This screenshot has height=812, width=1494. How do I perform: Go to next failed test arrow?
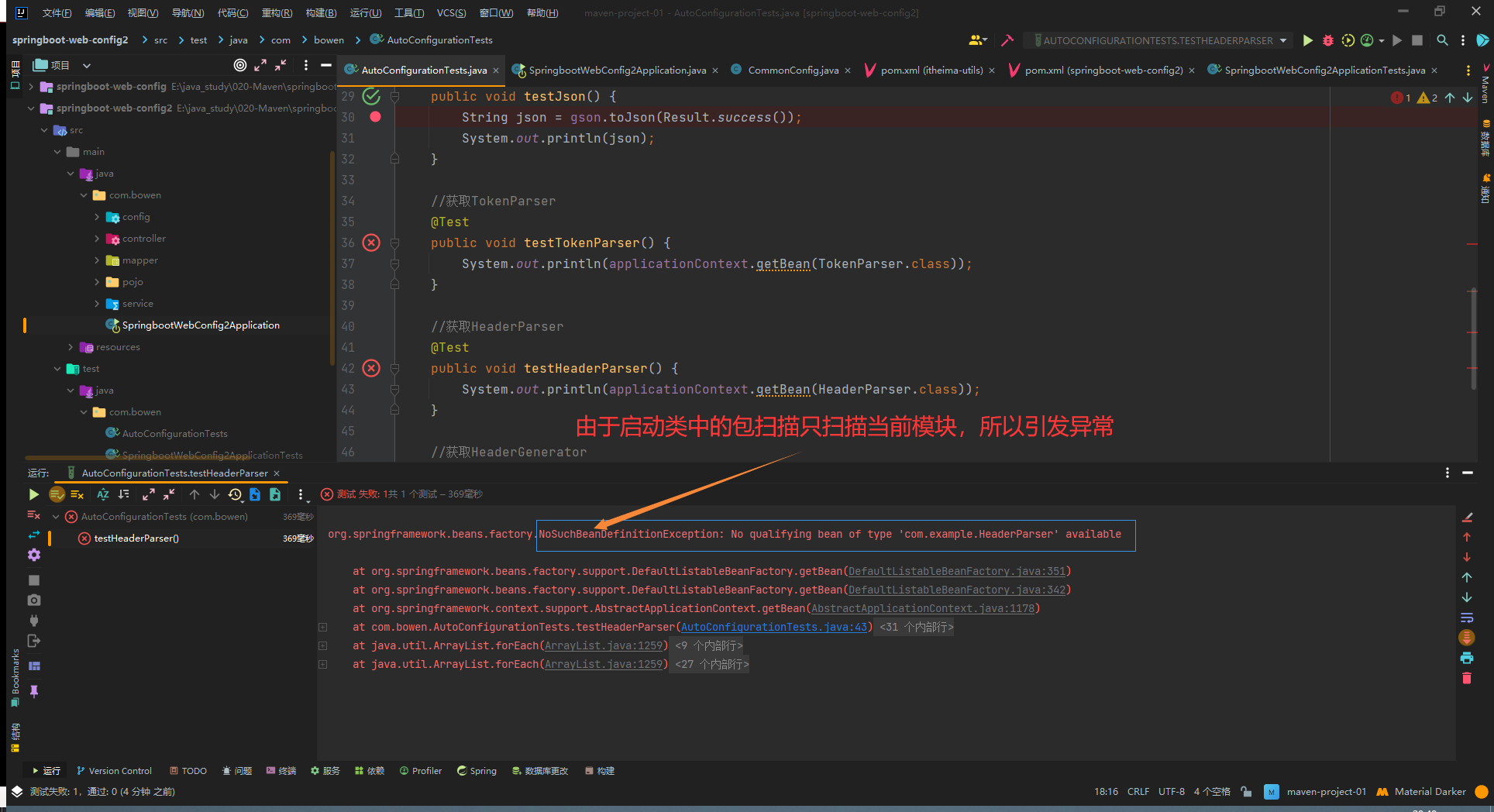point(215,494)
